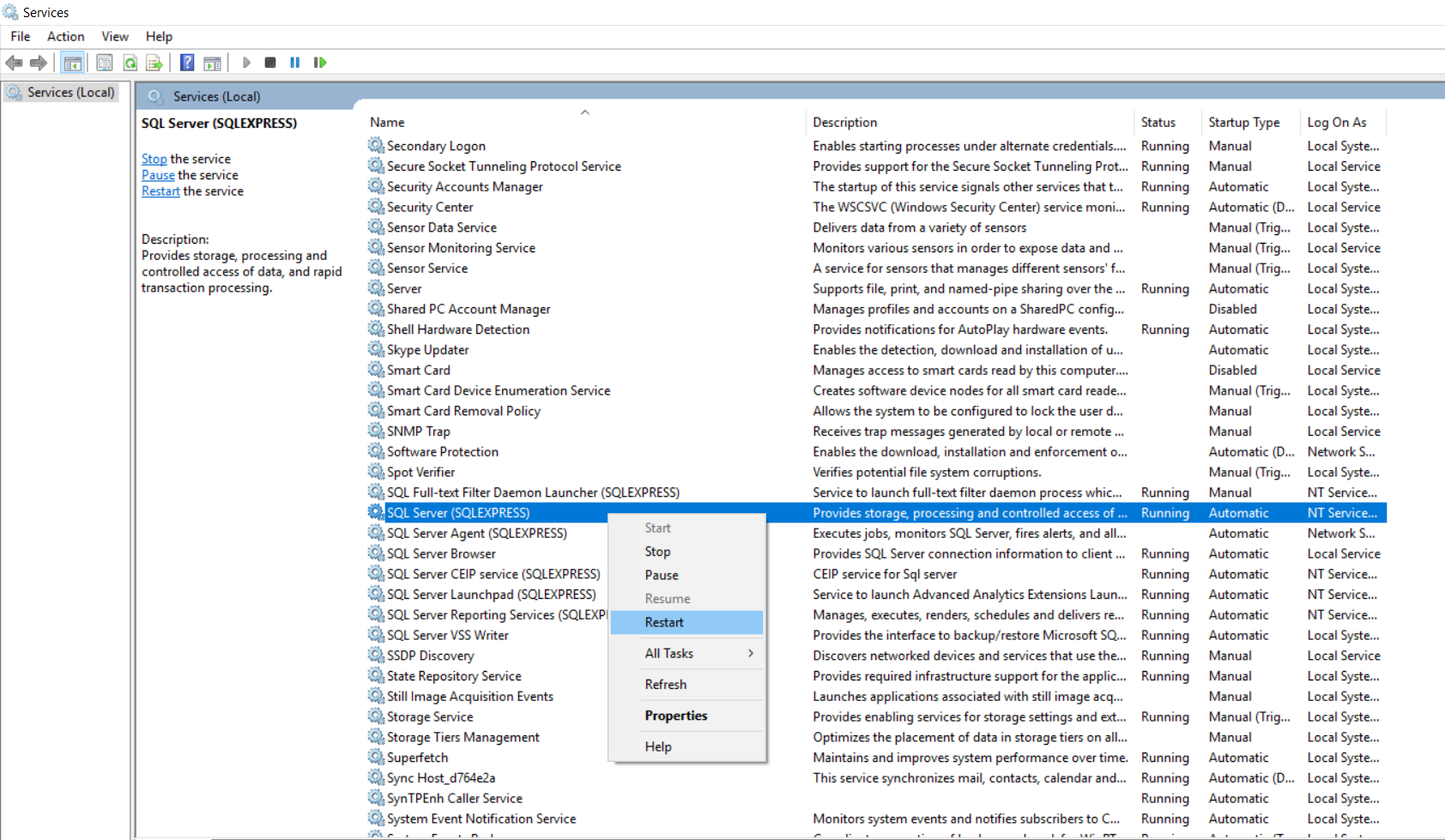Select SSDP Discovery service

(876, 656)
